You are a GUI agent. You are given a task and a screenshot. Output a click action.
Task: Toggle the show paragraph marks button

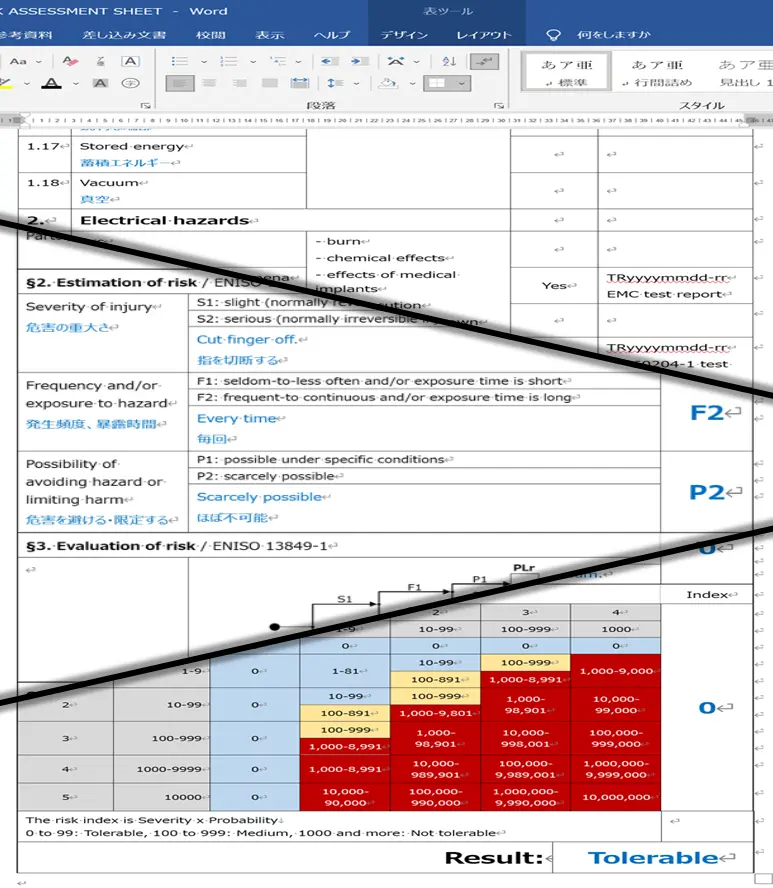(484, 61)
